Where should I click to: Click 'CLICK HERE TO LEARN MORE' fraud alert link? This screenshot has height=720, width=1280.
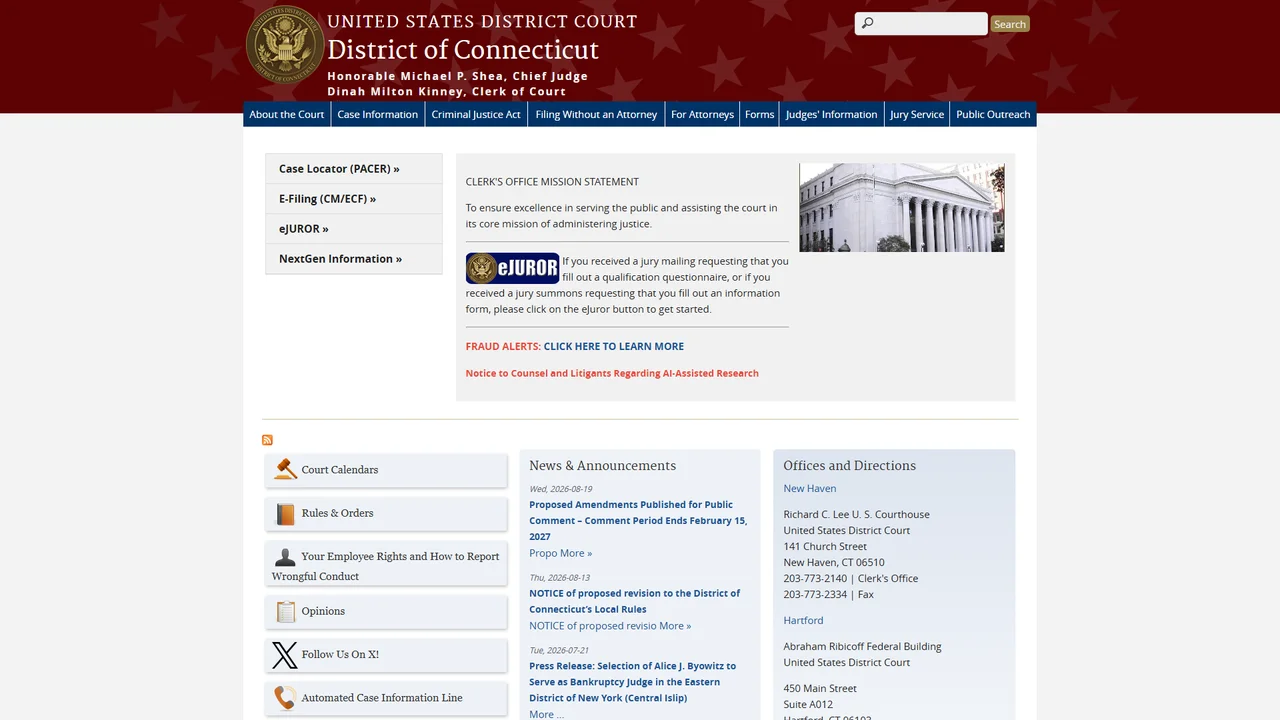(x=614, y=346)
